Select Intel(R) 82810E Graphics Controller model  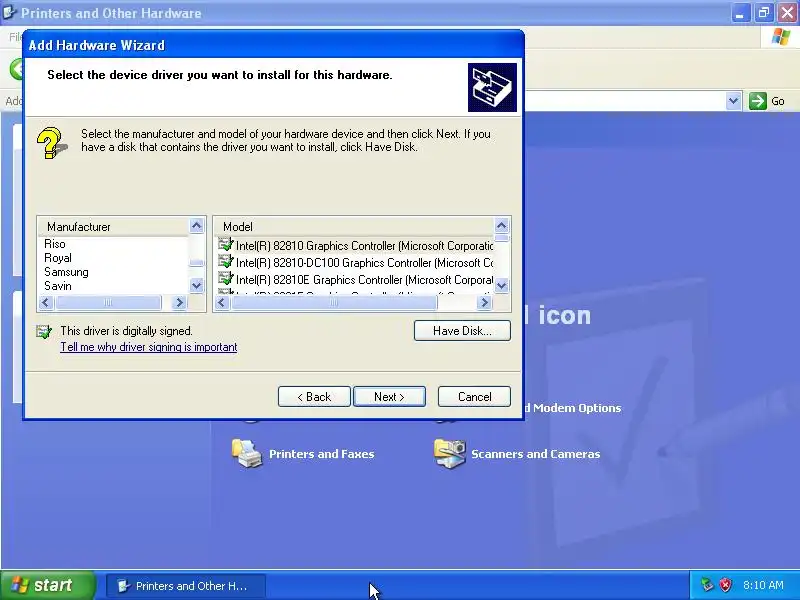[364, 280]
